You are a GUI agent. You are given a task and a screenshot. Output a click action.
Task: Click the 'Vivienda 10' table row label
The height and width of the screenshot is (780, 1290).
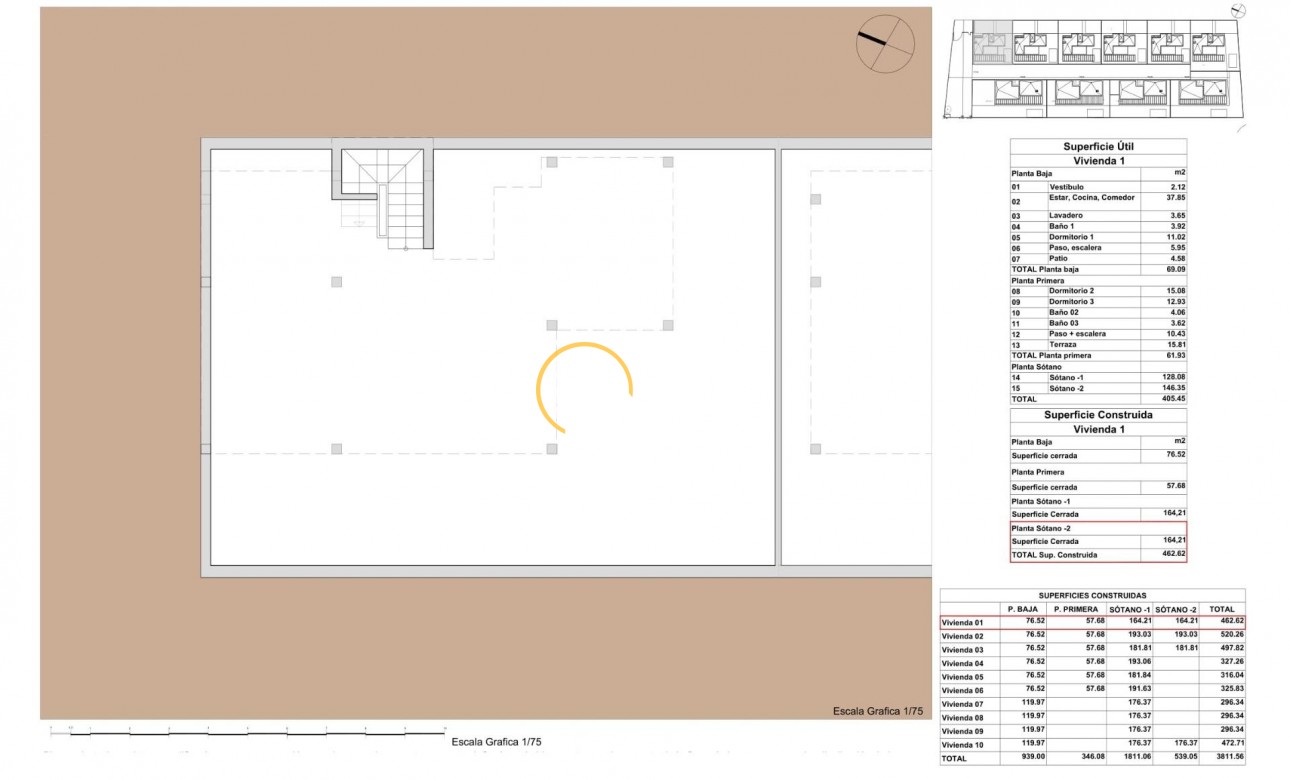coord(962,744)
